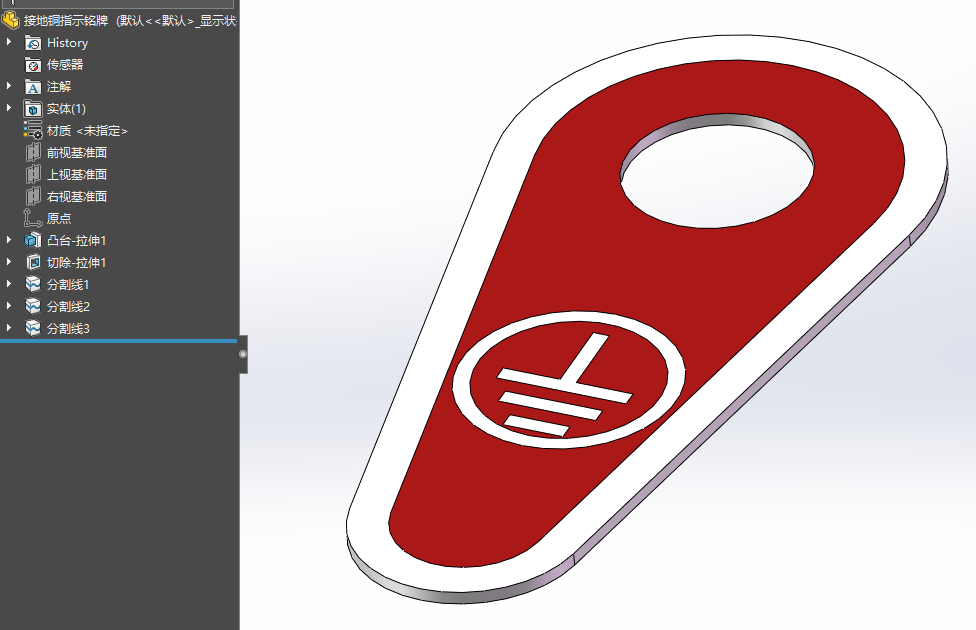Click the 切除-拉伸1 cut extrude icon

pos(33,262)
